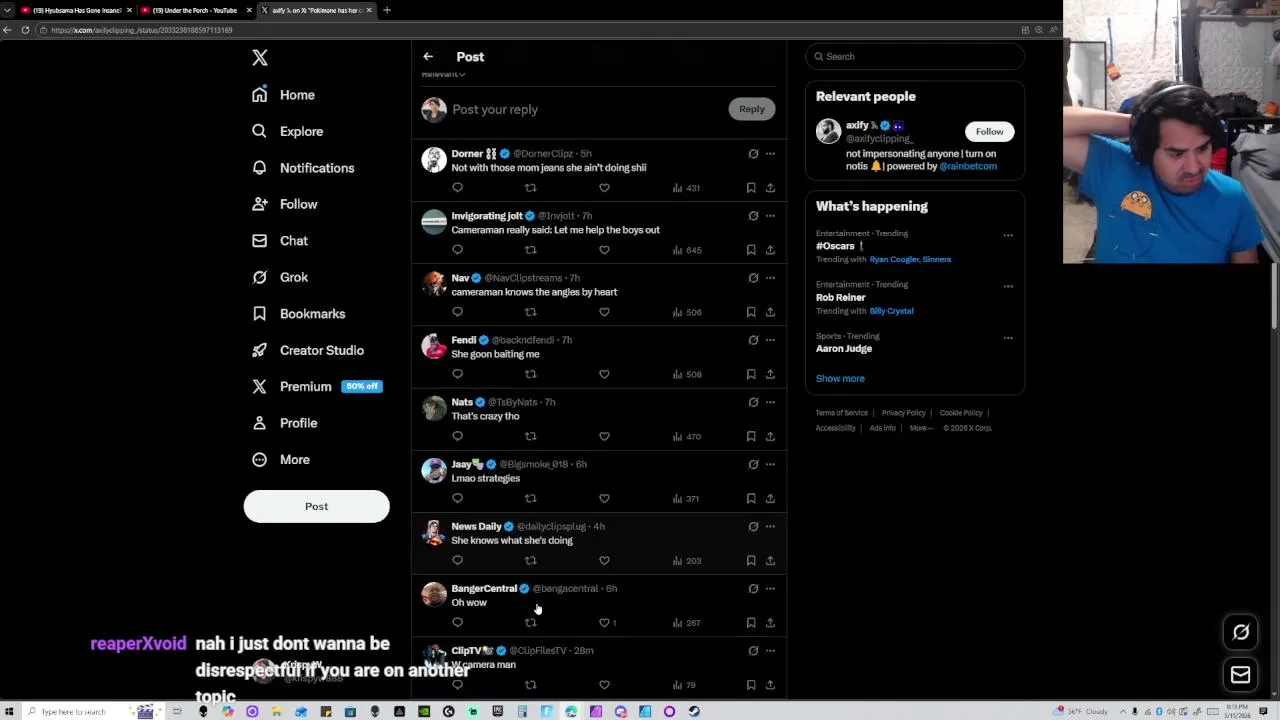This screenshot has width=1280, height=720.
Task: Open the Relevant sort dropdown
Action: (x=443, y=74)
